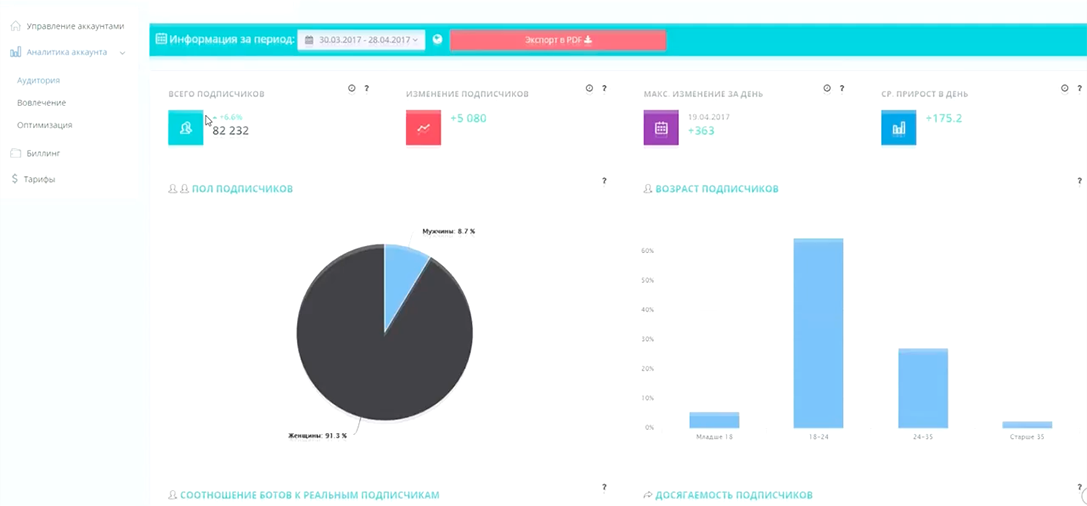Go to Оптимизация page
This screenshot has width=1087, height=506.
tap(44, 125)
